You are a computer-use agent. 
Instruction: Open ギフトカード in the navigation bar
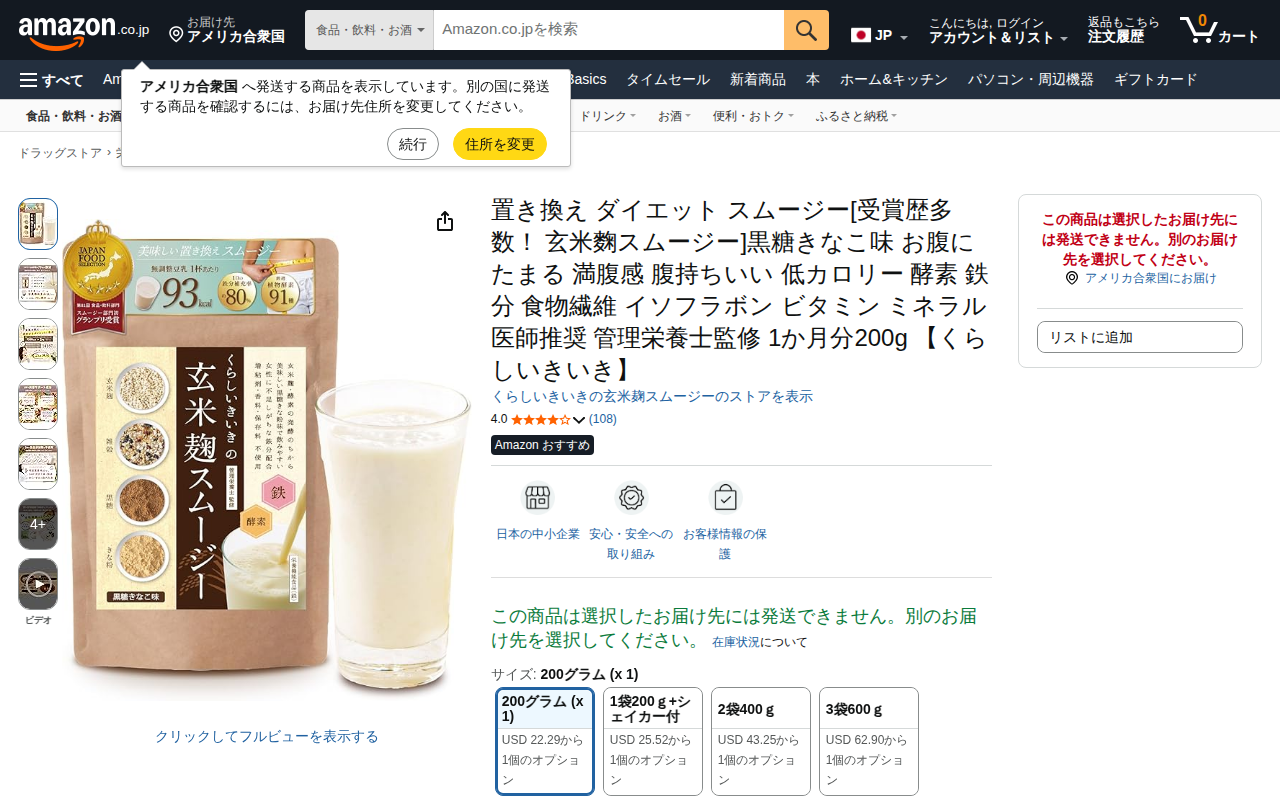(1155, 80)
